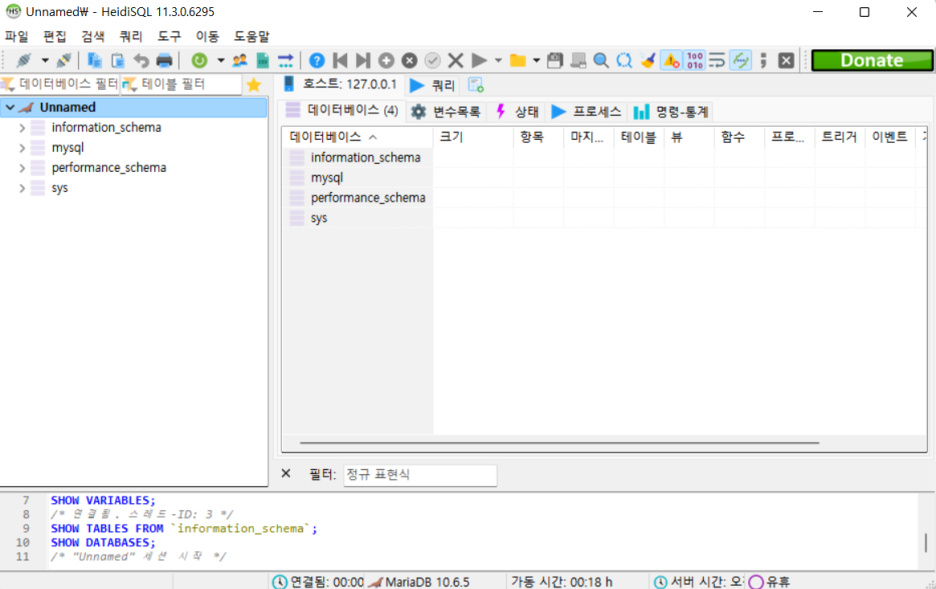
Task: Open the connect icon's dropdown arrow
Action: pyautogui.click(x=45, y=60)
